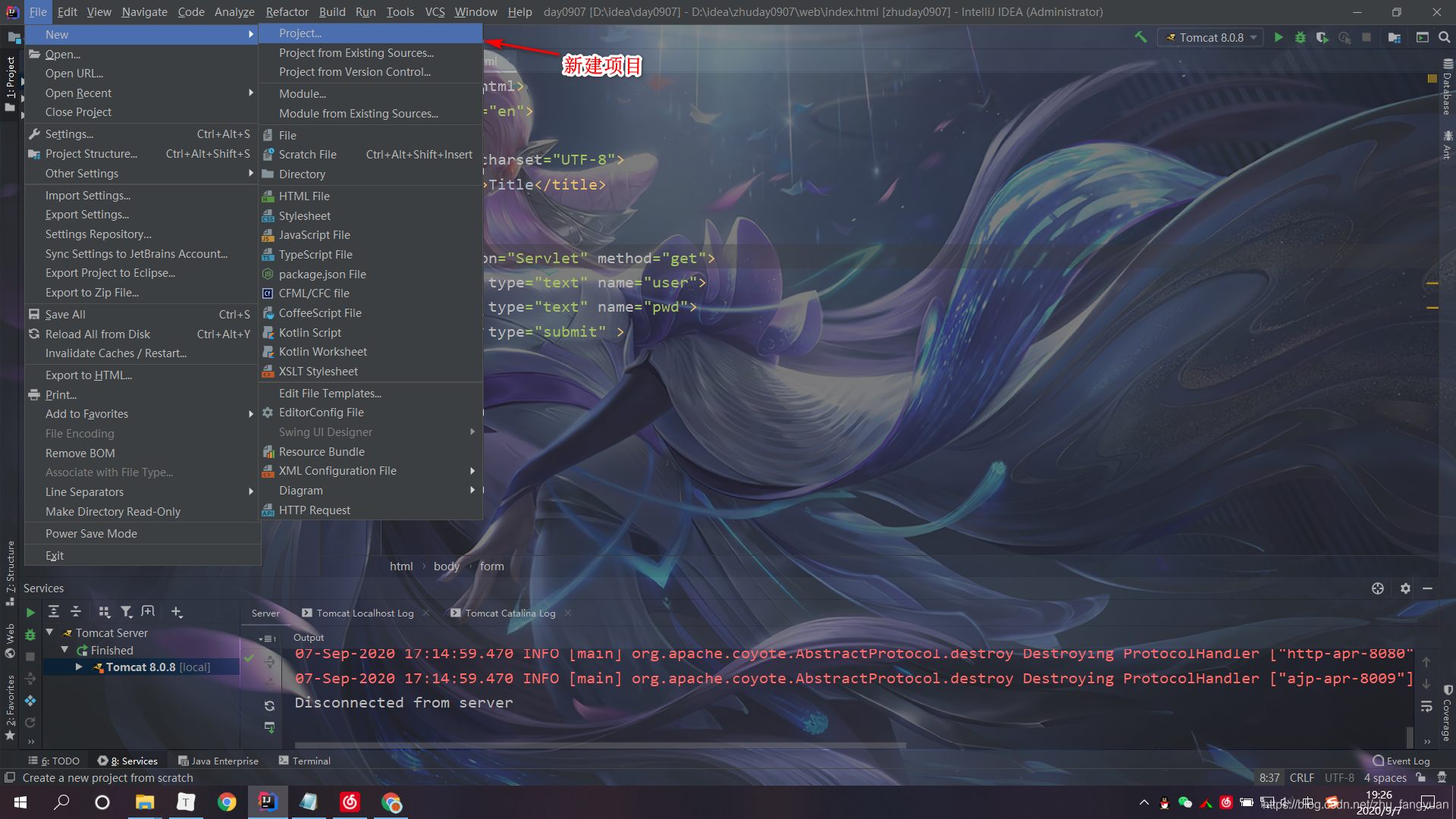Click the Run Anything icon in top toolbar
Screen dimensions: 1456x819
point(1423,37)
